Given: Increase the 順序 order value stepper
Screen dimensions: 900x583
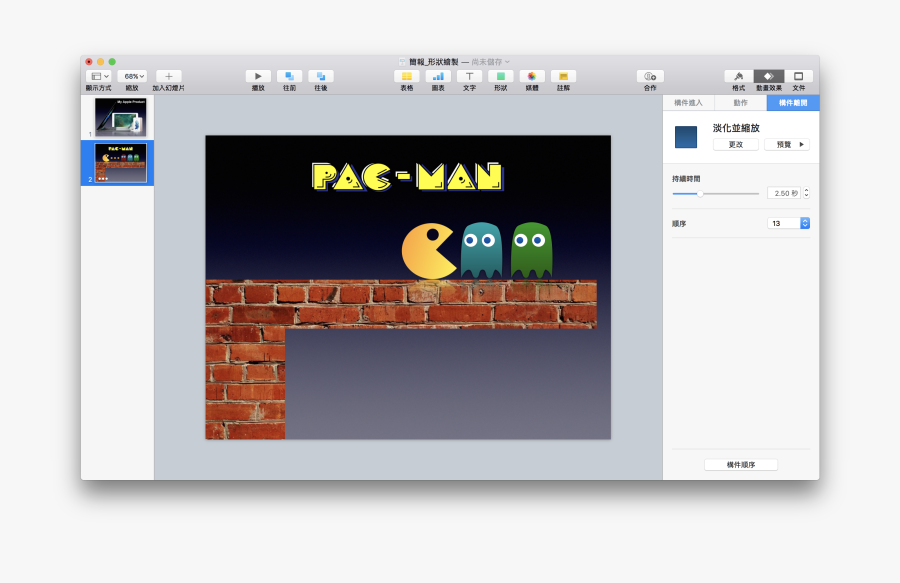Looking at the screenshot, I should point(803,219).
